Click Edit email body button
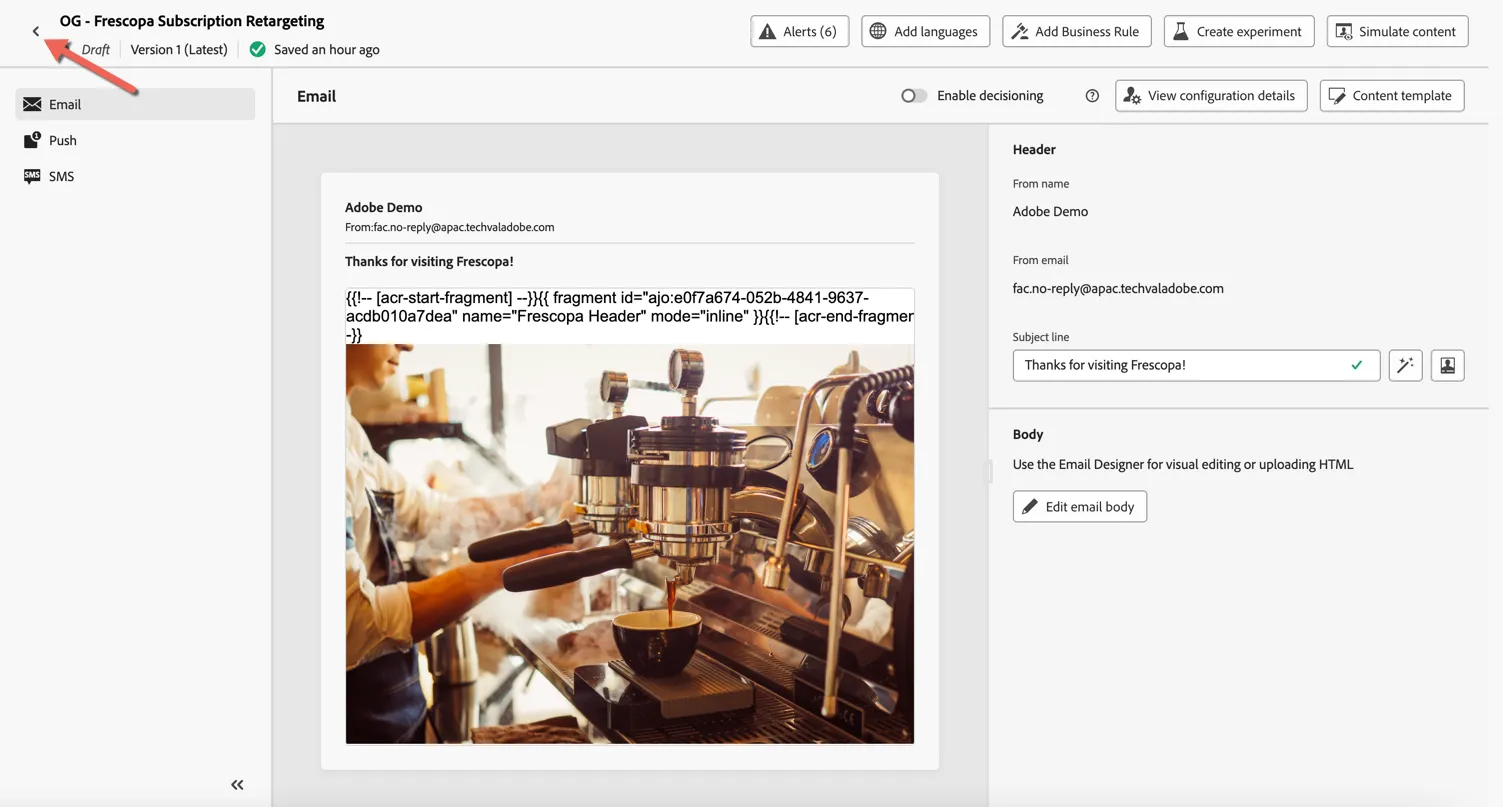The width and height of the screenshot is (1503, 807). pyautogui.click(x=1079, y=506)
